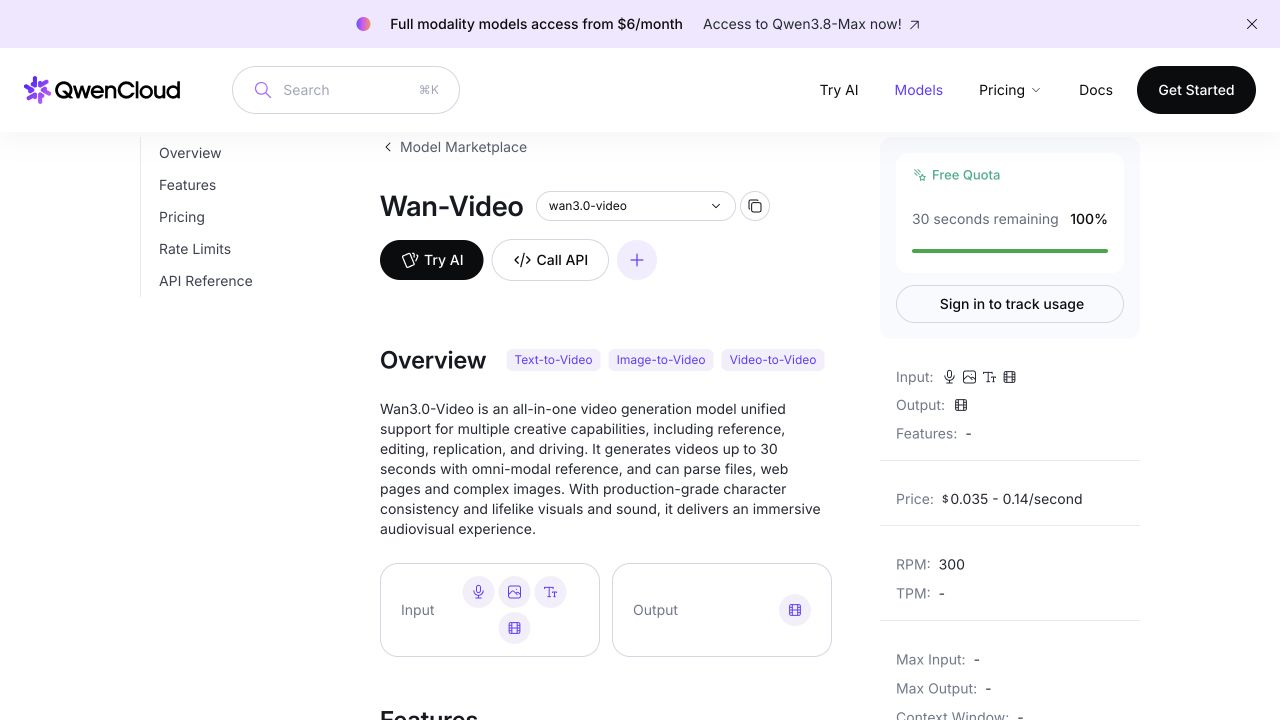The image size is (1280, 720).
Task: Click the search magnifier icon
Action: pyautogui.click(x=263, y=90)
